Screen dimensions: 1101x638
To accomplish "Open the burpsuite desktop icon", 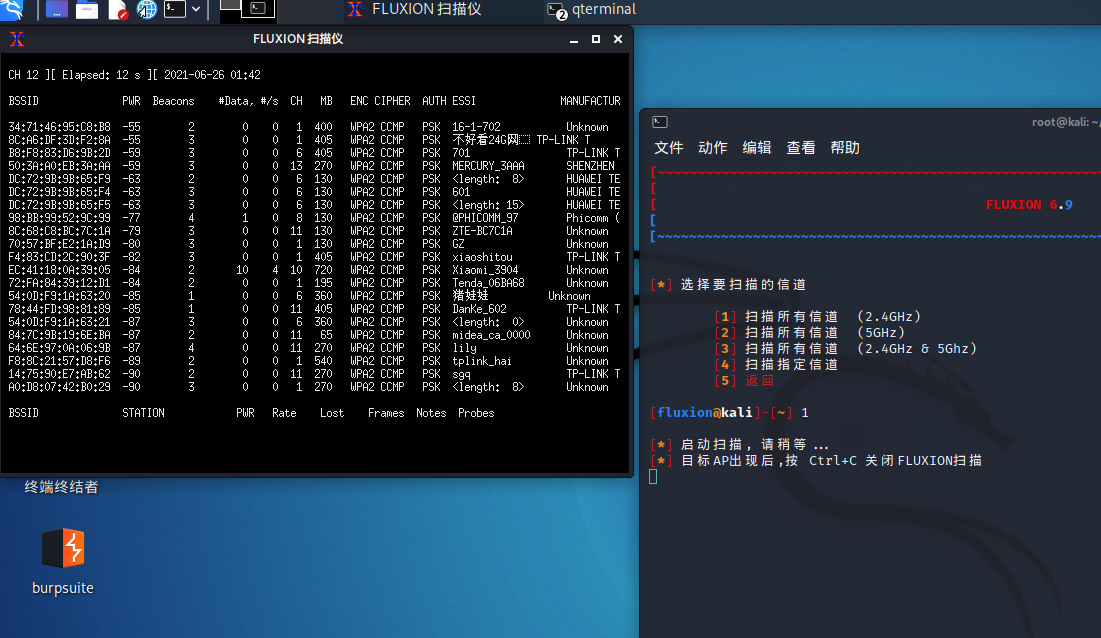I will point(62,547).
